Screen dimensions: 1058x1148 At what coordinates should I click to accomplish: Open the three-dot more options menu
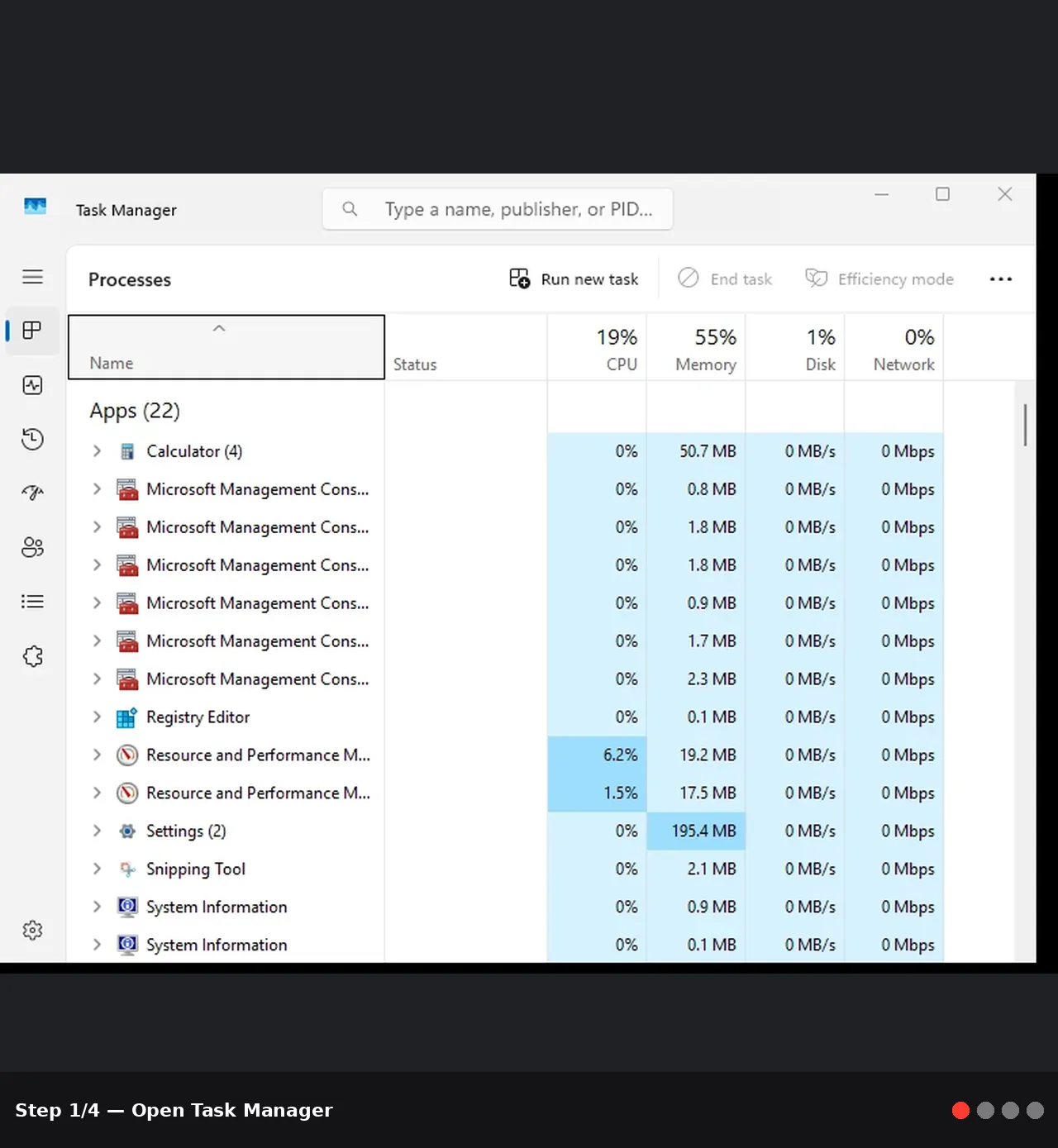1001,279
